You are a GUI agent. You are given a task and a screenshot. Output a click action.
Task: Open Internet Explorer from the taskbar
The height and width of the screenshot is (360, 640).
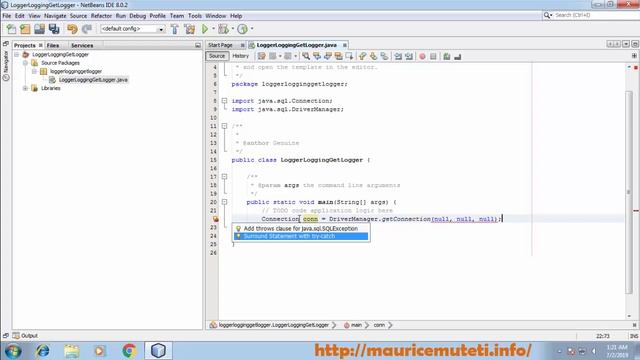tap(43, 351)
